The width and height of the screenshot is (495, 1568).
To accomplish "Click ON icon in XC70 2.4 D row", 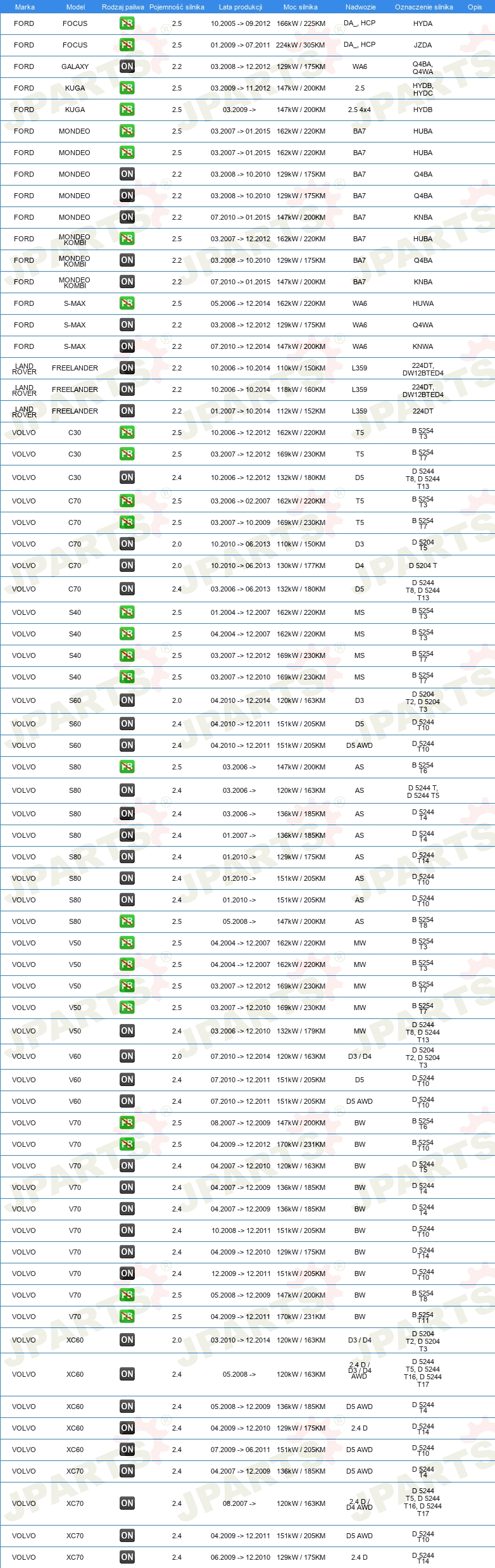I will click(x=127, y=1557).
